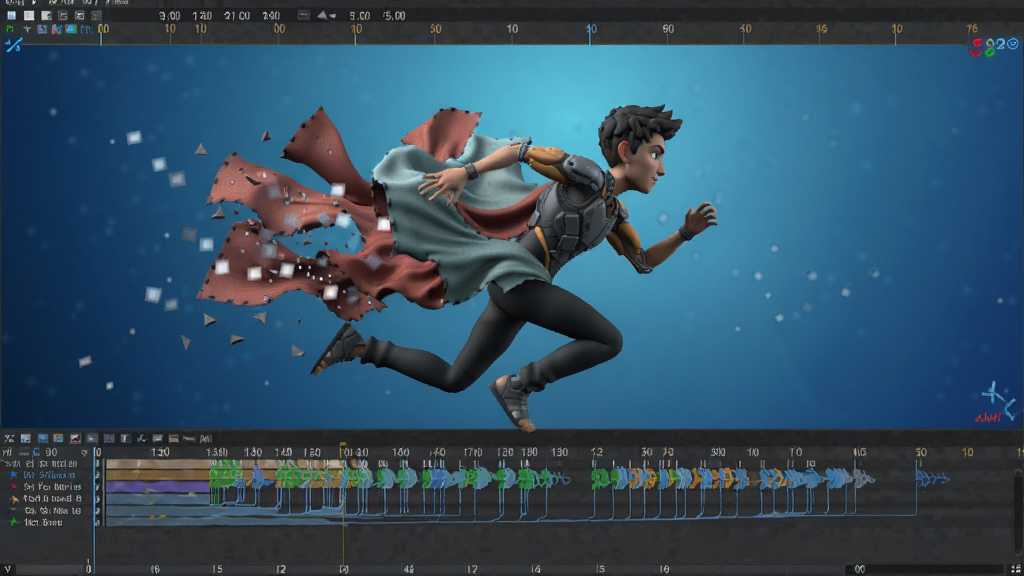Select the track row with the blue star icon

47,475
